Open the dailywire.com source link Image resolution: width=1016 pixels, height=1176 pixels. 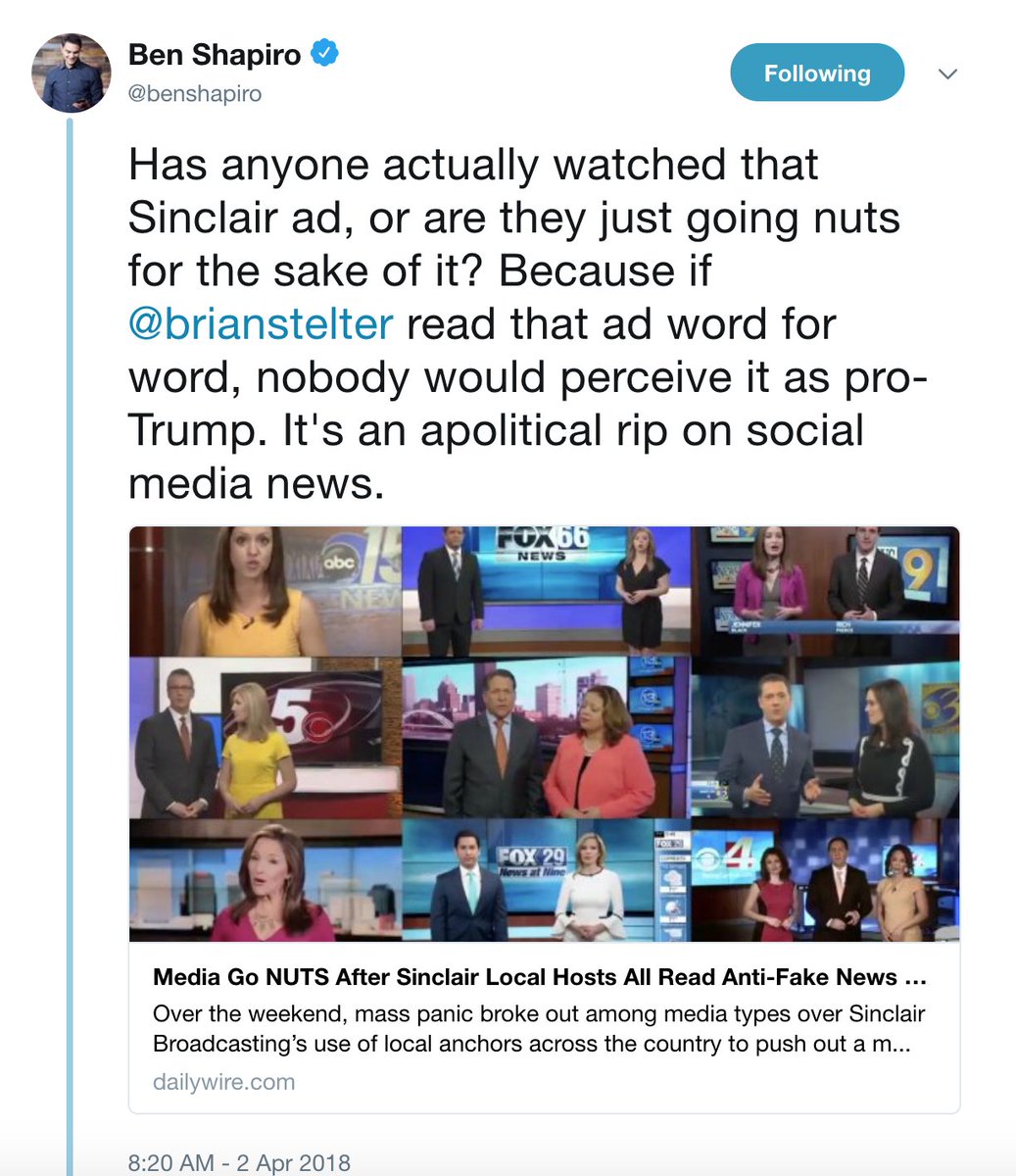(223, 1082)
